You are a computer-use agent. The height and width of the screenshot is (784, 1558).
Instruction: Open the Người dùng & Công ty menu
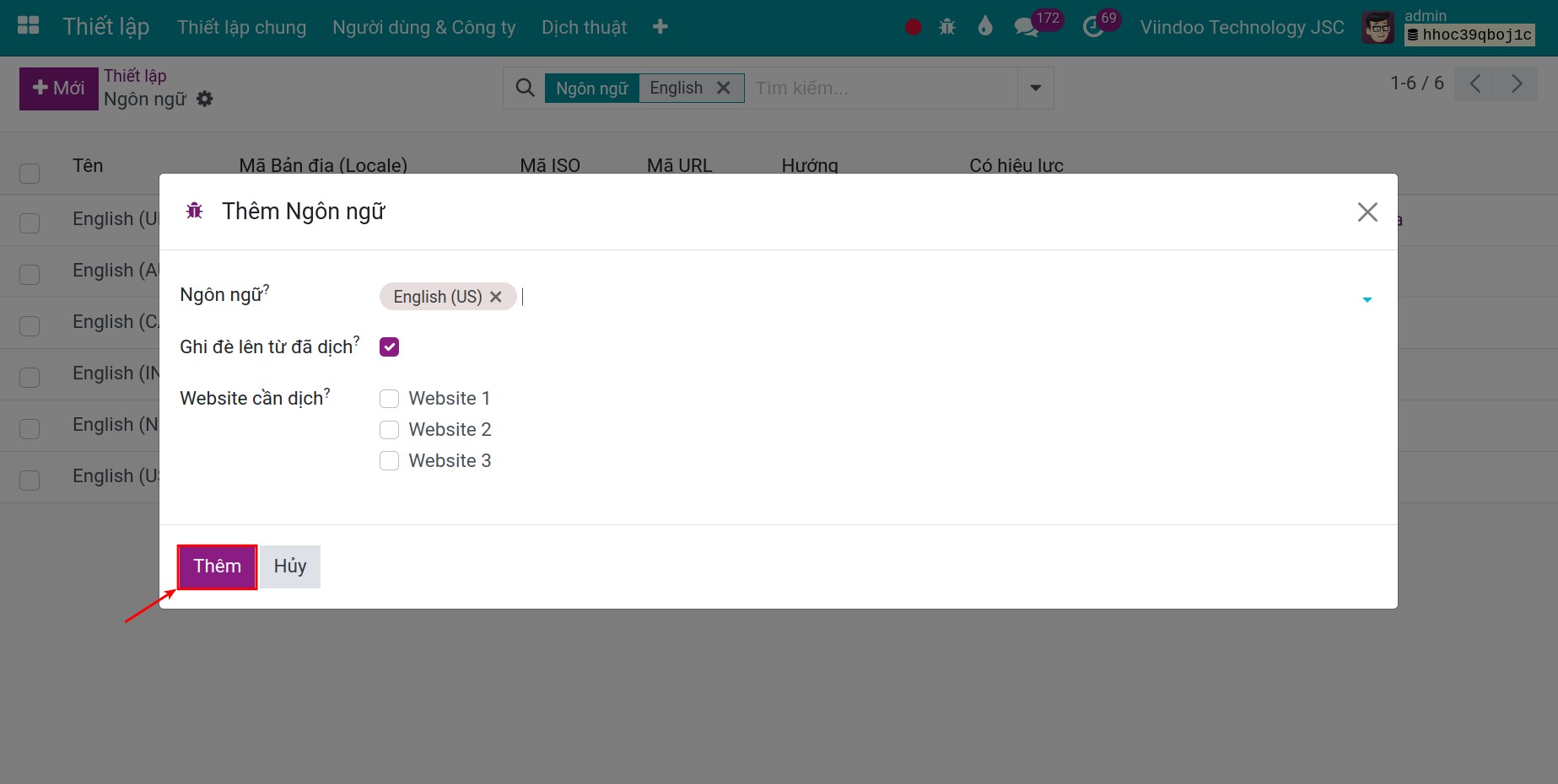click(423, 27)
